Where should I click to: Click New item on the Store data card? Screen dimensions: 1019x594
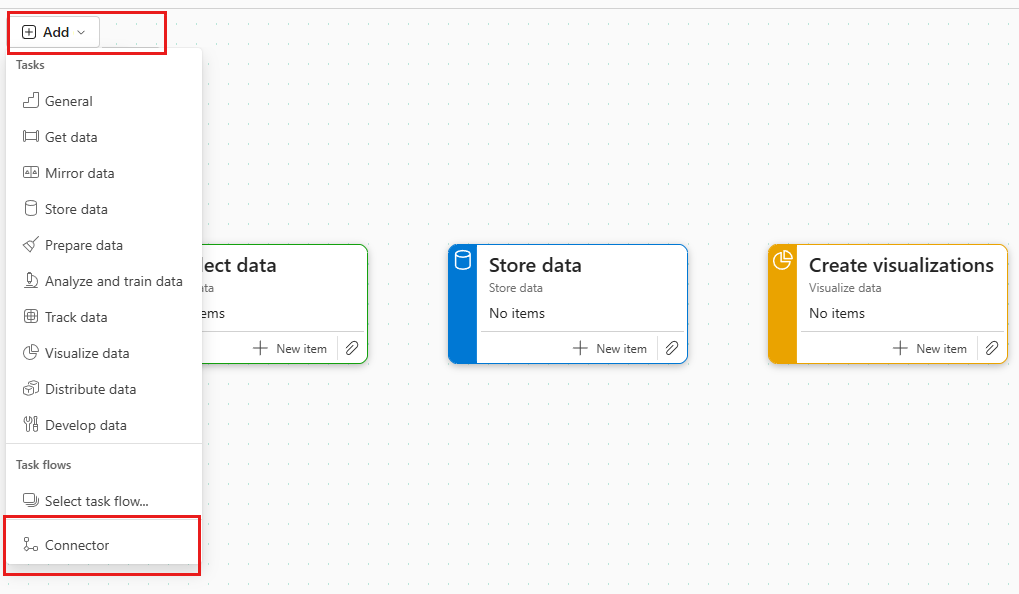(608, 347)
